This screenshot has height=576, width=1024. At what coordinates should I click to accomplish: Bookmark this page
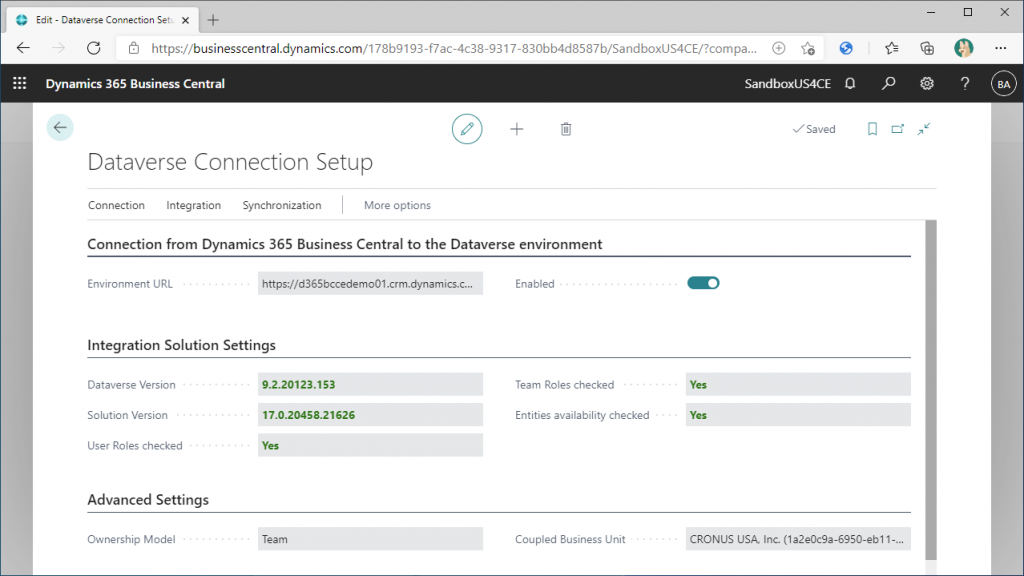pyautogui.click(x=872, y=129)
